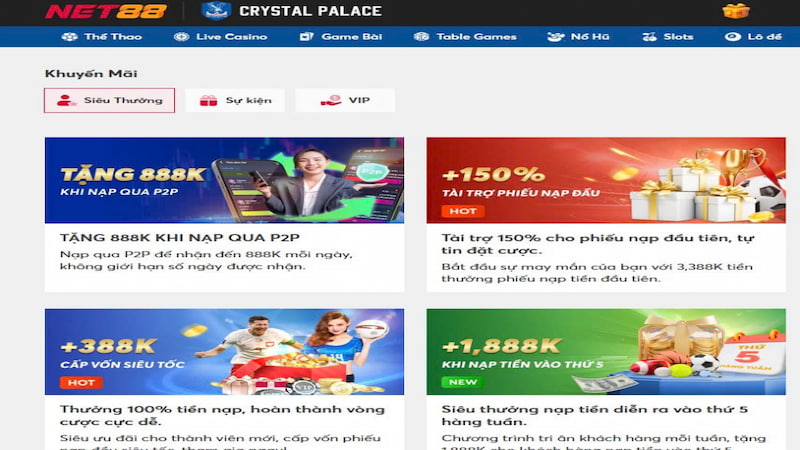
Task: Click the NET88 logo
Action: tap(106, 11)
